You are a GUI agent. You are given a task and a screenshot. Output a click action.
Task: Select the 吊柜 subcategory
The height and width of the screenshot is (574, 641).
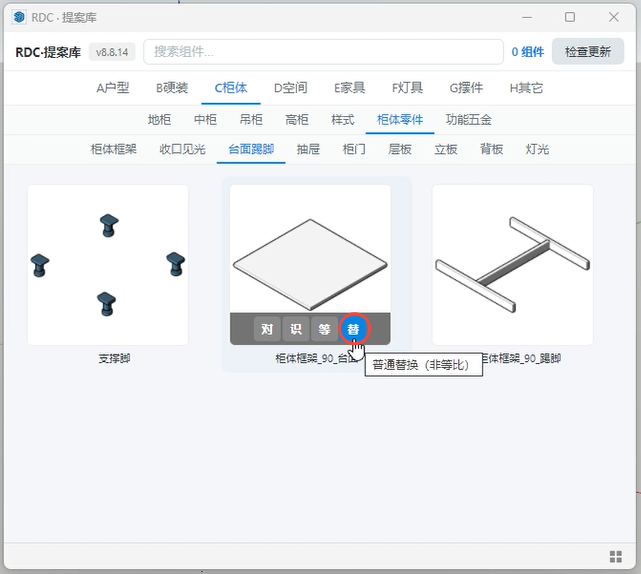(x=251, y=120)
